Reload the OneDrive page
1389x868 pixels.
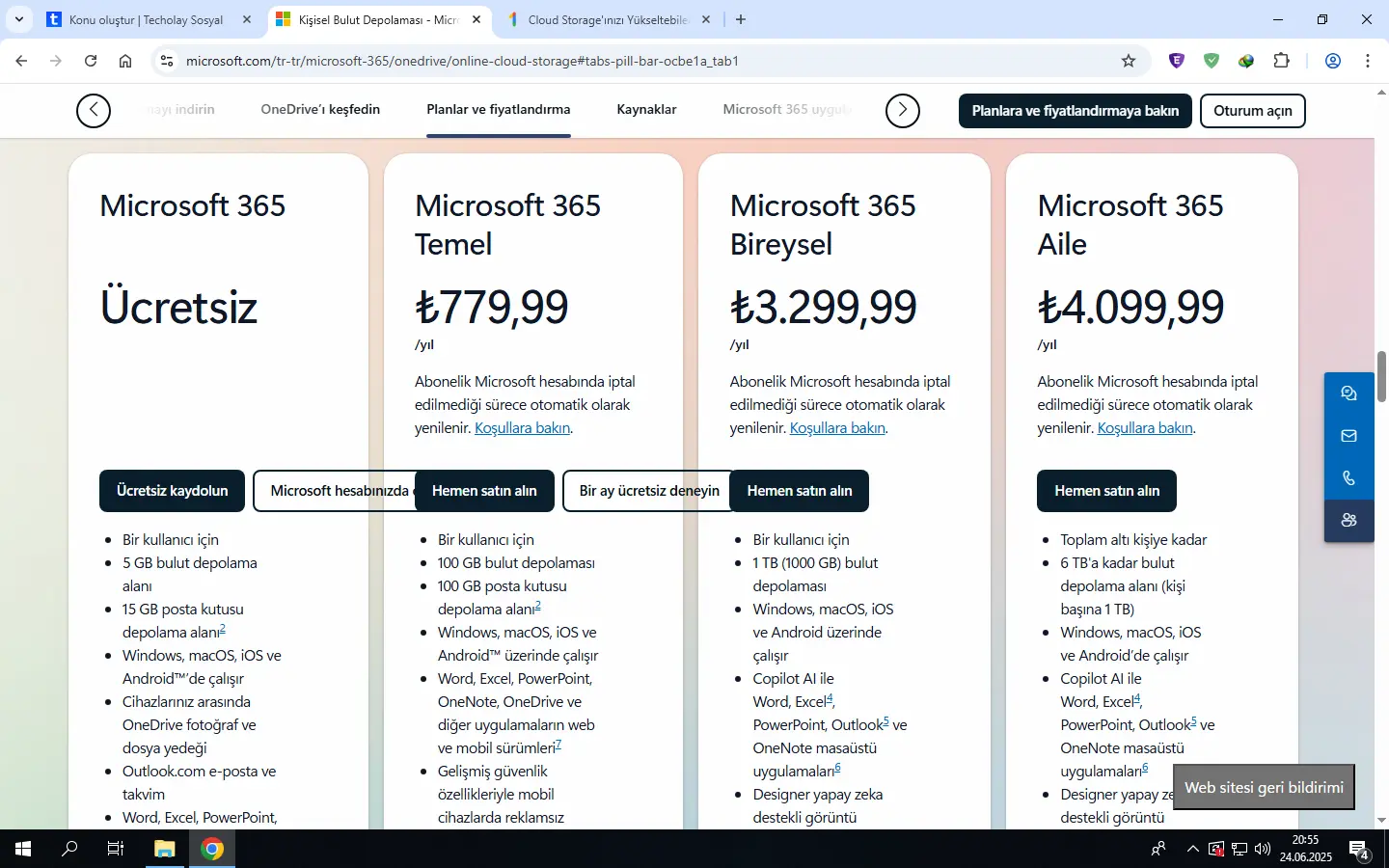pos(91,61)
